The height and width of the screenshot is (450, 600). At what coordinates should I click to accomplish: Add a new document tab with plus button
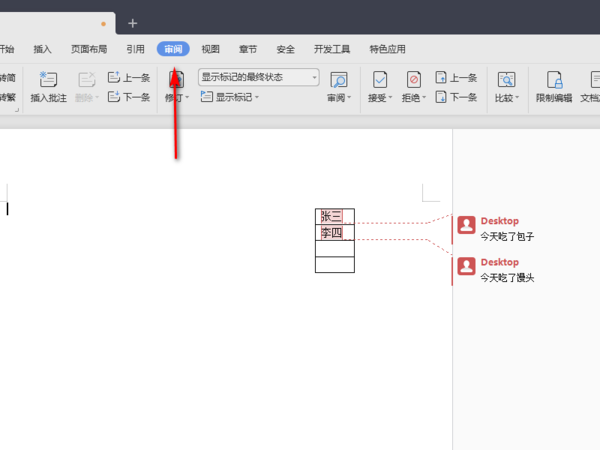point(132,23)
